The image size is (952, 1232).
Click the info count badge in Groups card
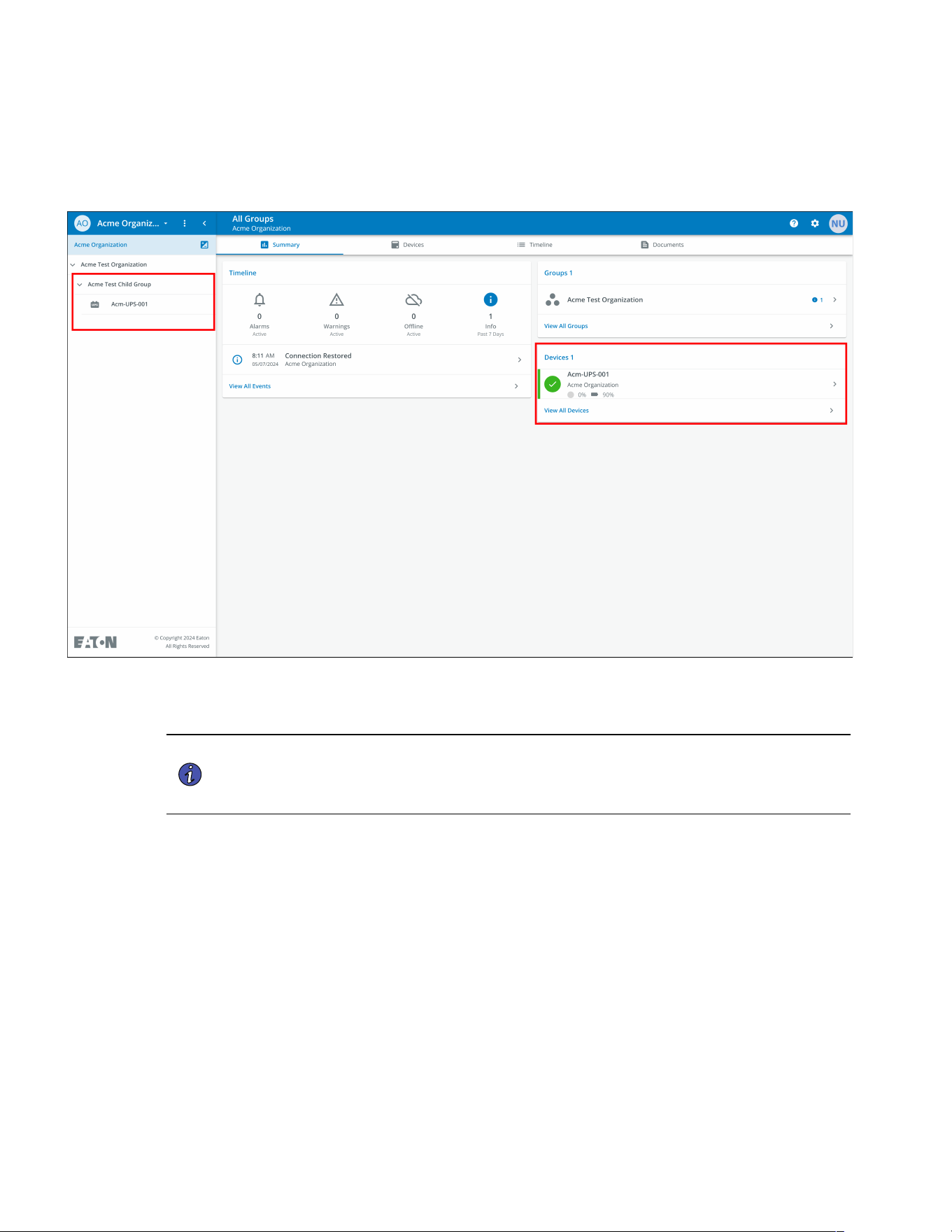(x=817, y=300)
